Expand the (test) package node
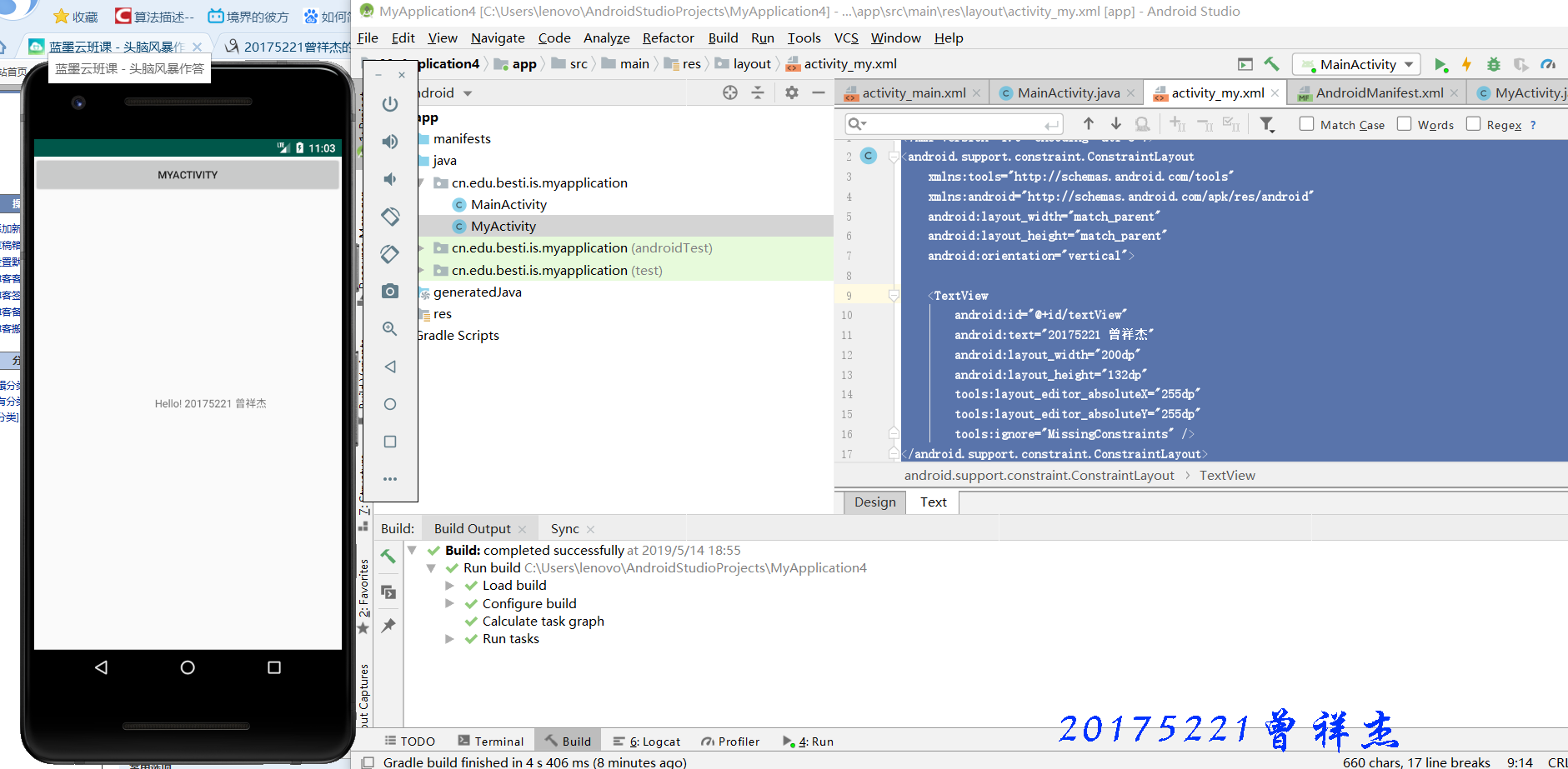 pos(421,271)
